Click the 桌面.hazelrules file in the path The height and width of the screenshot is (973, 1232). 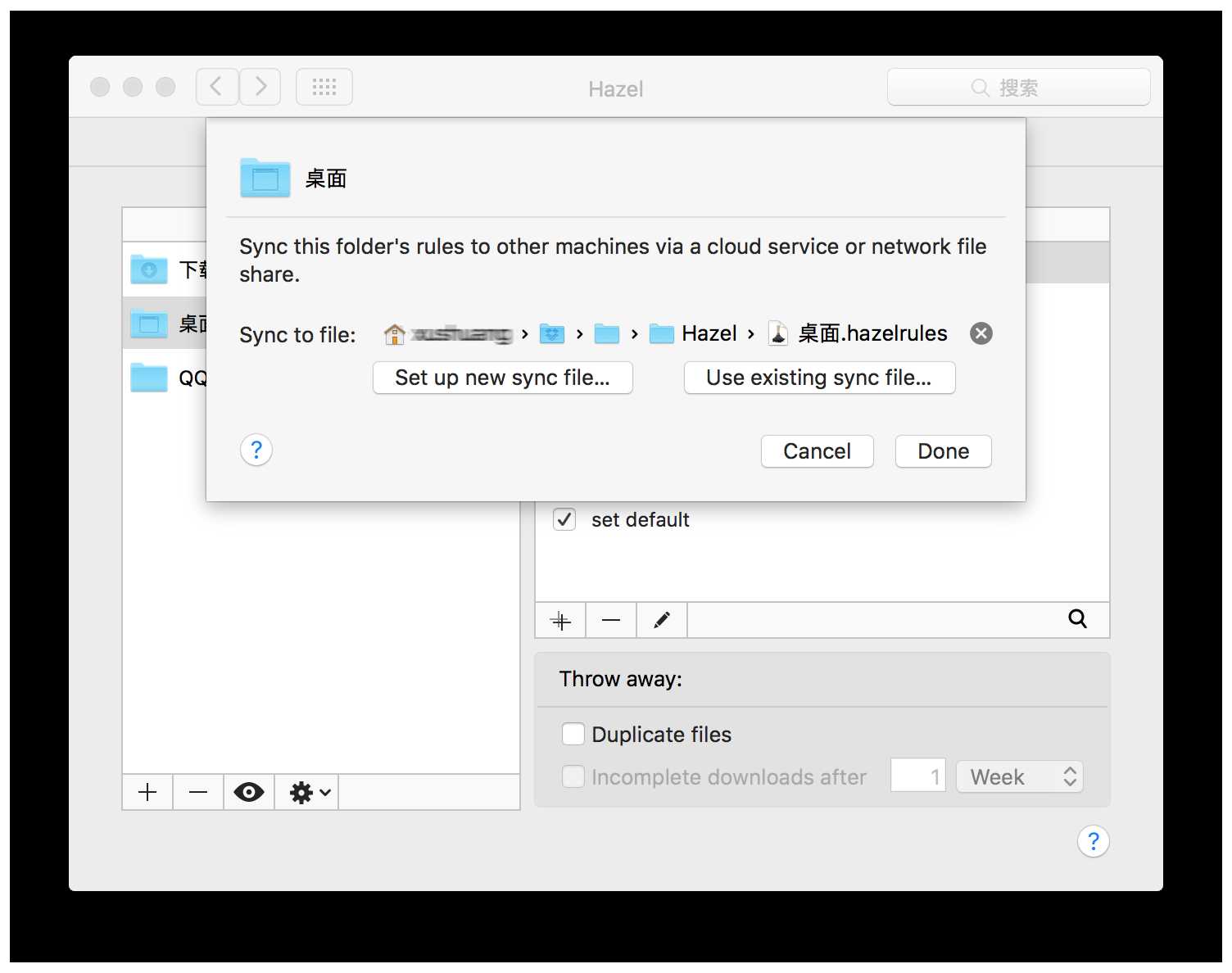(858, 334)
